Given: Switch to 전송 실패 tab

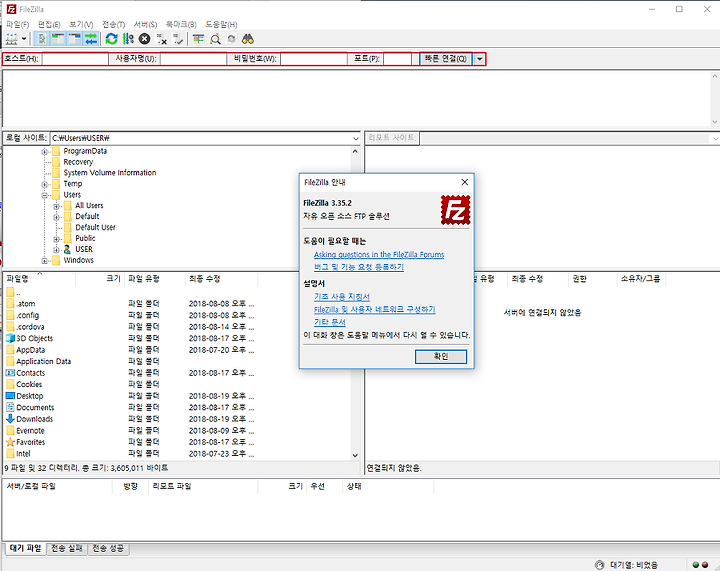Looking at the screenshot, I should (67, 548).
